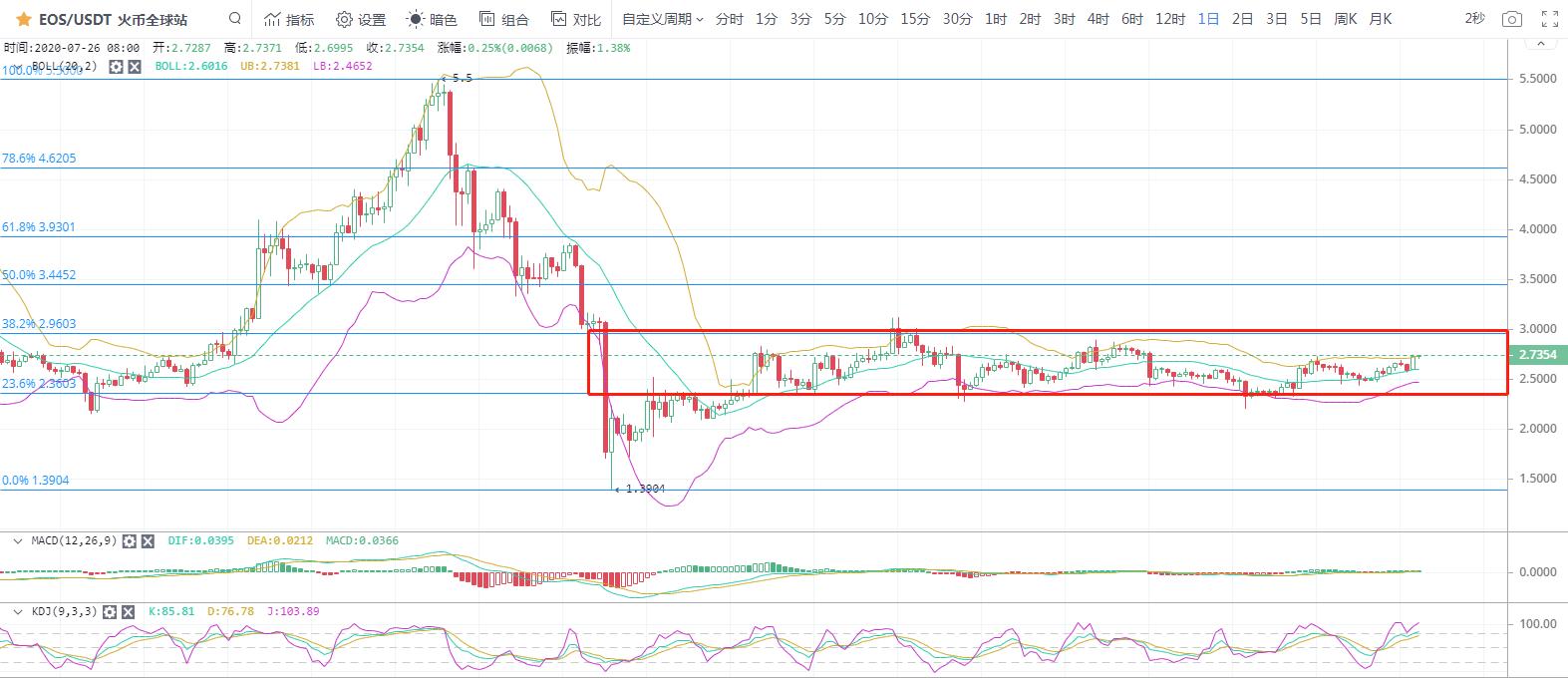Click the 组合 layout button

[x=503, y=19]
